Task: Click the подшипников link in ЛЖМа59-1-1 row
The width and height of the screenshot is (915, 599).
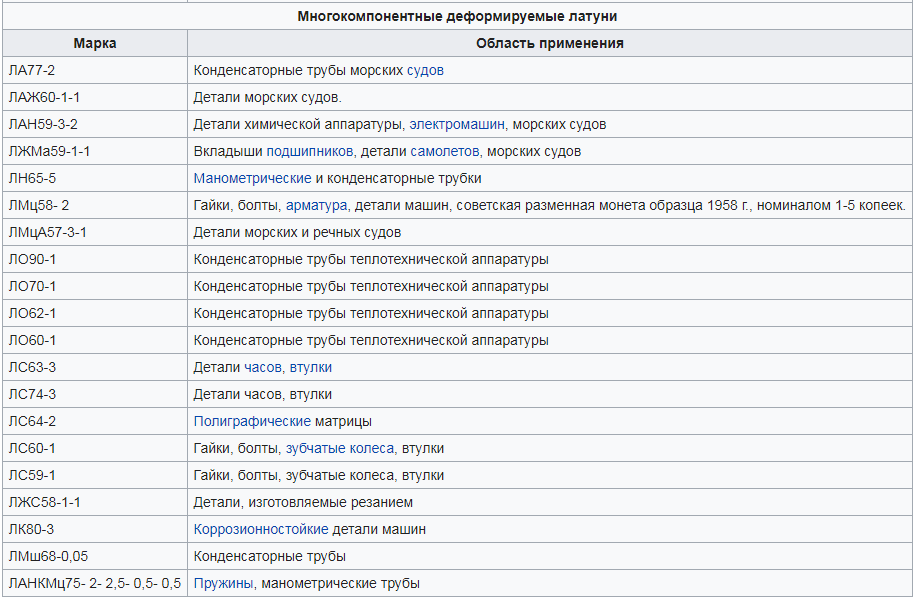Action: click(308, 151)
